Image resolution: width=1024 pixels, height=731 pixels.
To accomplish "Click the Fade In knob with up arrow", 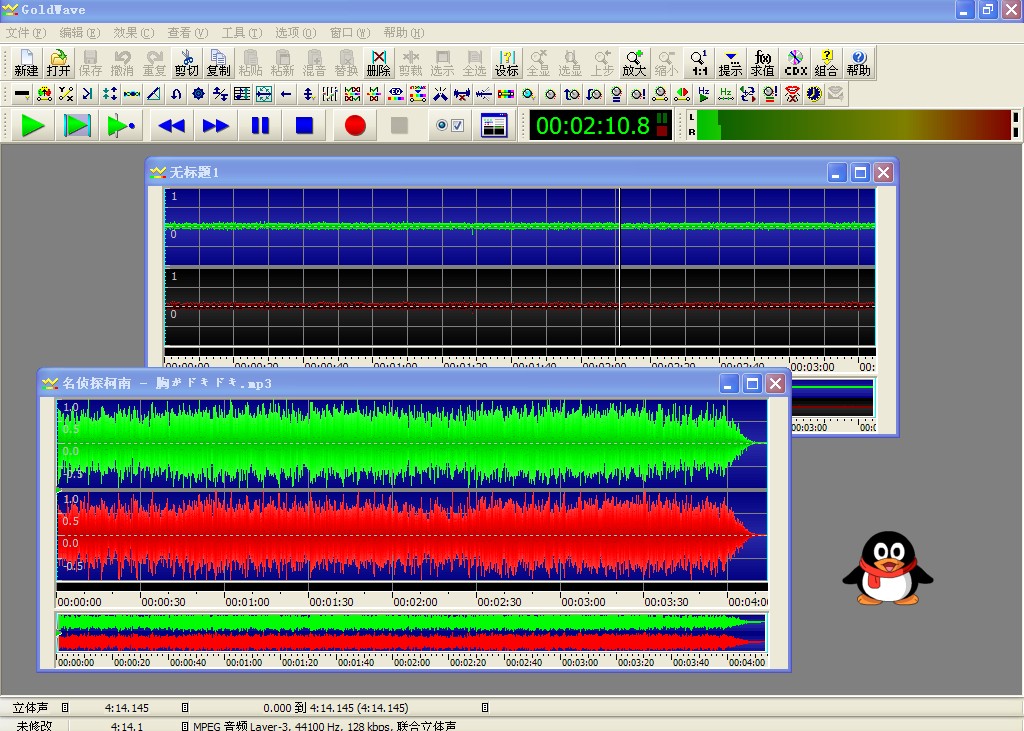I will point(572,94).
